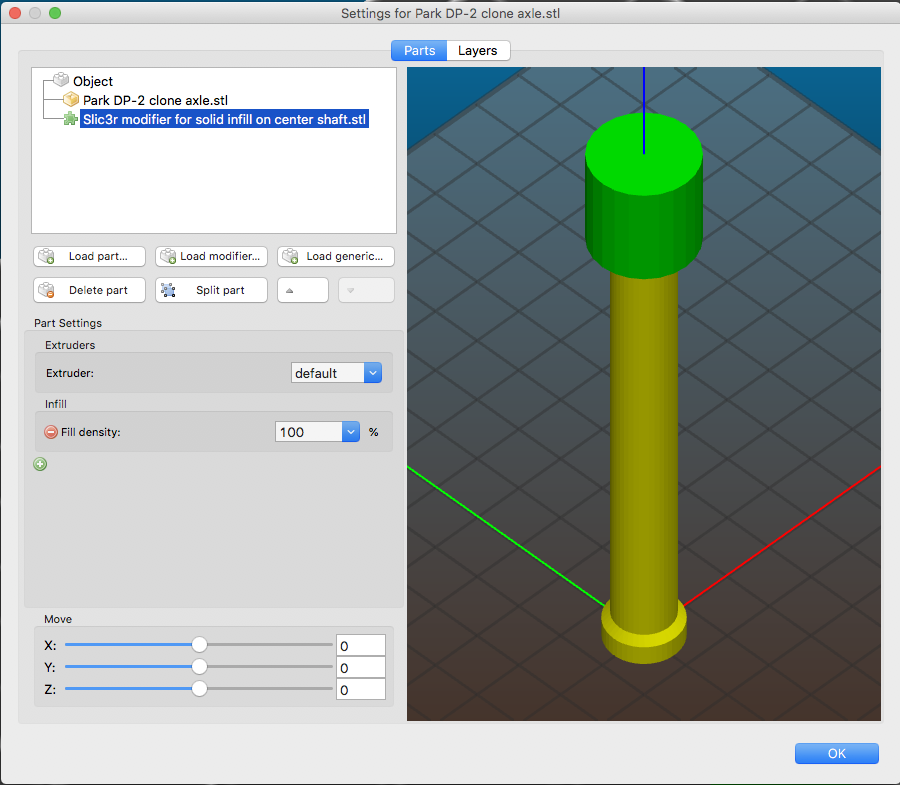Select Slic3r modifier for solid infill item
The image size is (900, 785).
point(225,119)
